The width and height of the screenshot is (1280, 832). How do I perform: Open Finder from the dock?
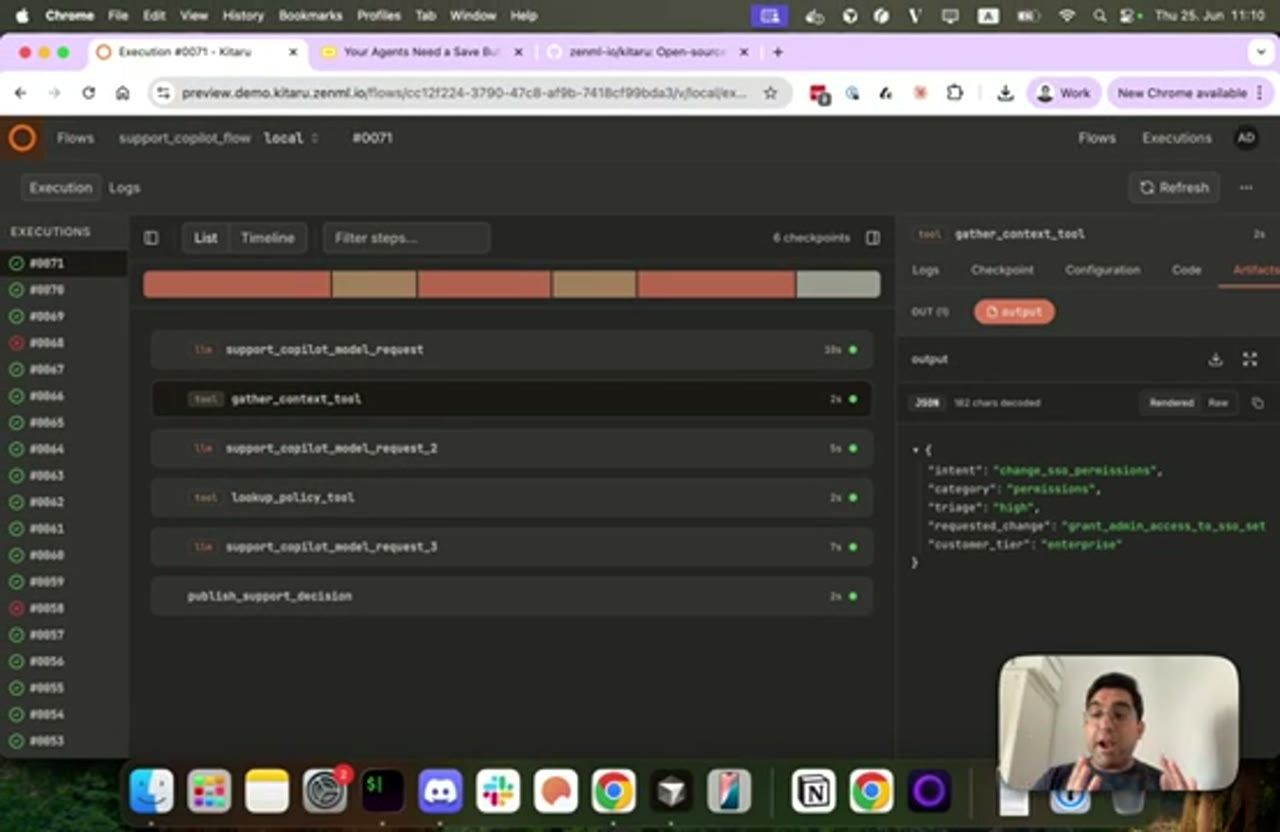pyautogui.click(x=152, y=792)
